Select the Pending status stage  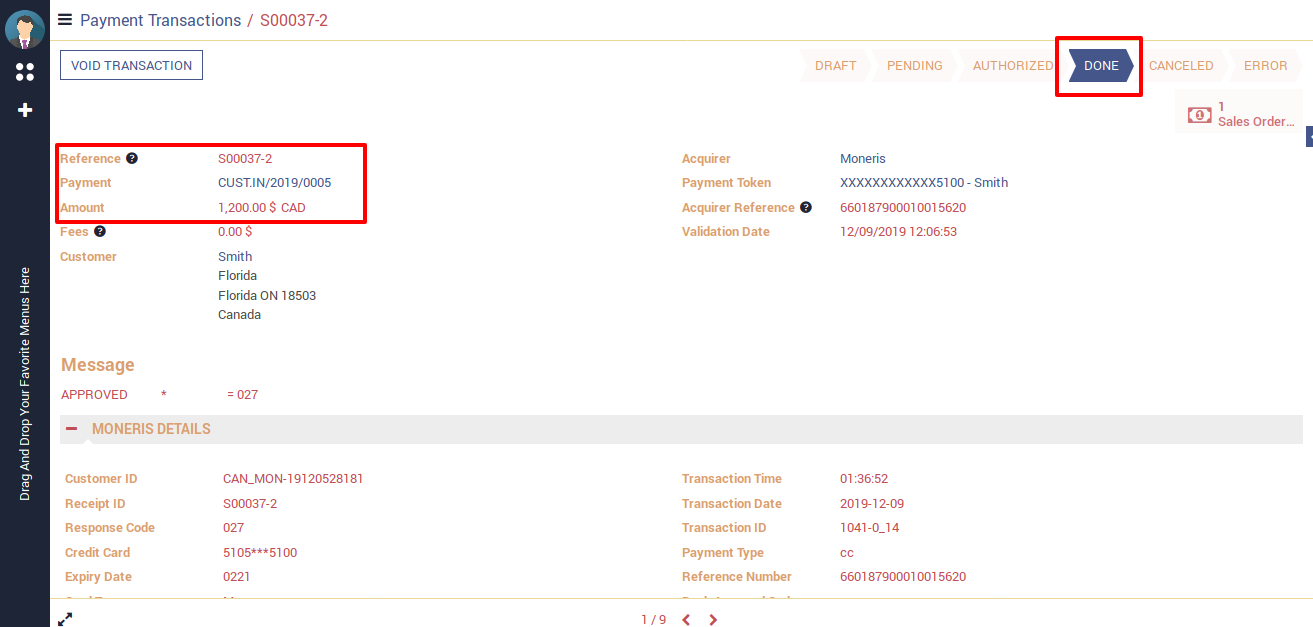(x=914, y=66)
